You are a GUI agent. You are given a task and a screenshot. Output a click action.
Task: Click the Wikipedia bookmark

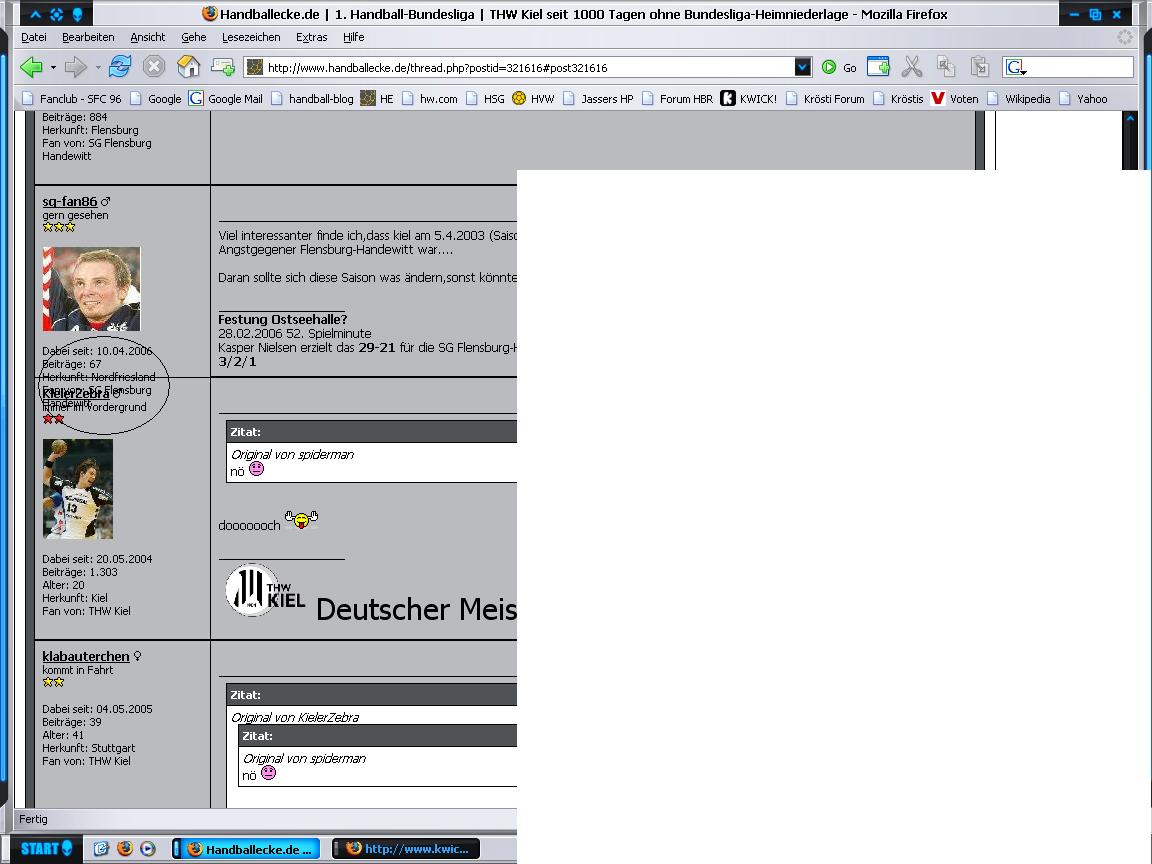click(x=1027, y=99)
